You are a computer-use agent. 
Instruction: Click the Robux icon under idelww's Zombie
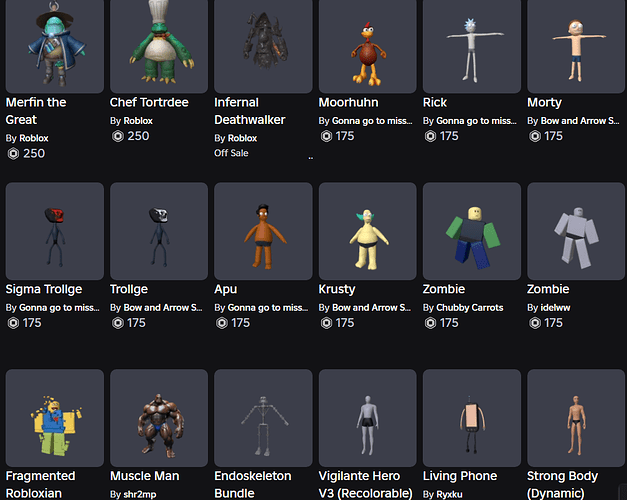pos(535,323)
